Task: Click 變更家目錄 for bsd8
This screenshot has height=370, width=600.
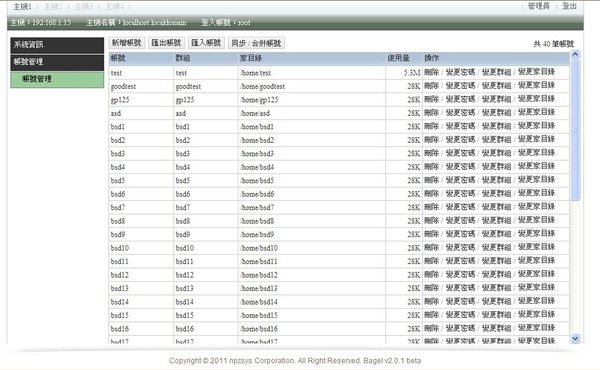Action: pos(536,220)
